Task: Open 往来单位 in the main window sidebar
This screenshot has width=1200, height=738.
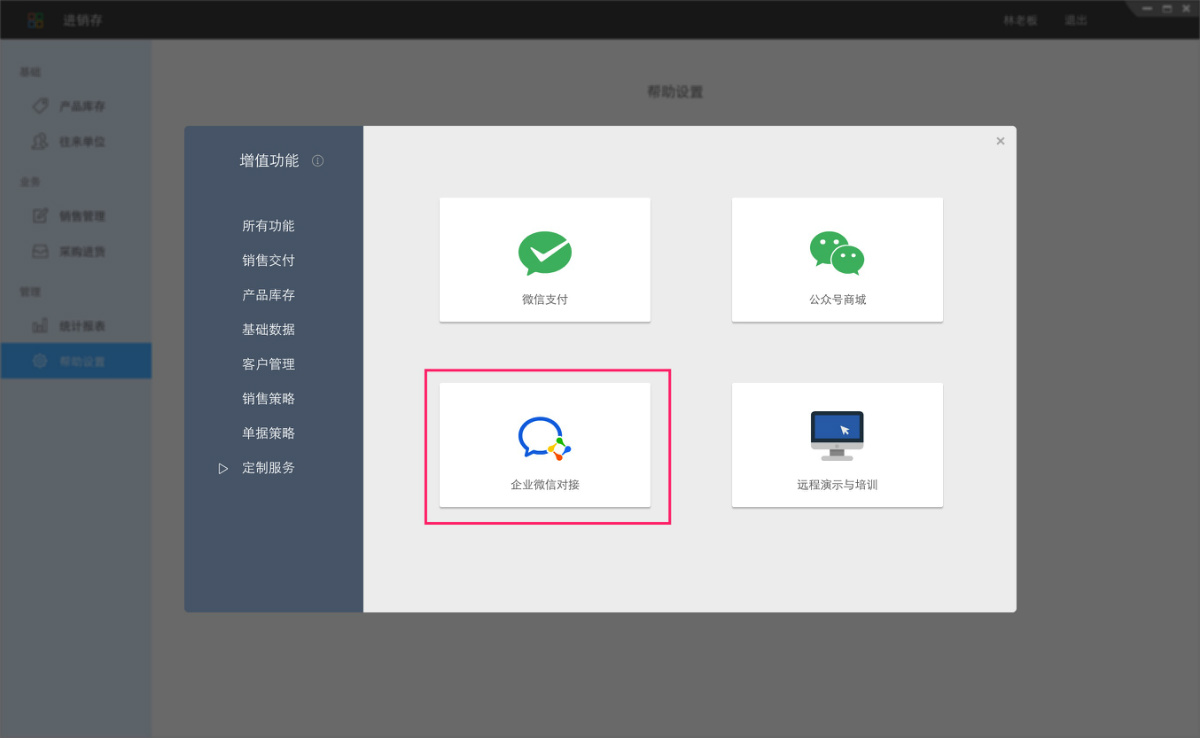Action: [x=76, y=142]
